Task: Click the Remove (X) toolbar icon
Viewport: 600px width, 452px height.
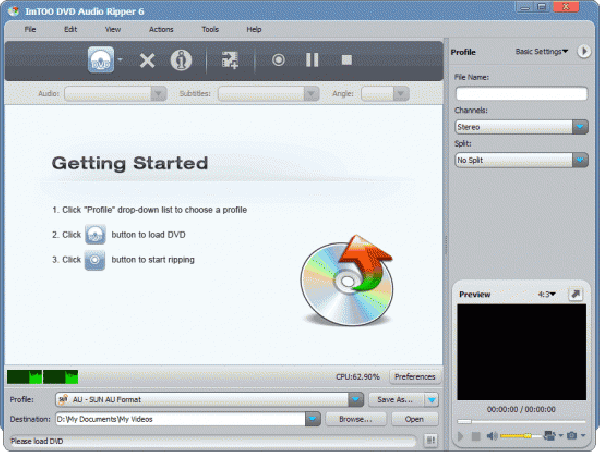Action: [x=147, y=61]
